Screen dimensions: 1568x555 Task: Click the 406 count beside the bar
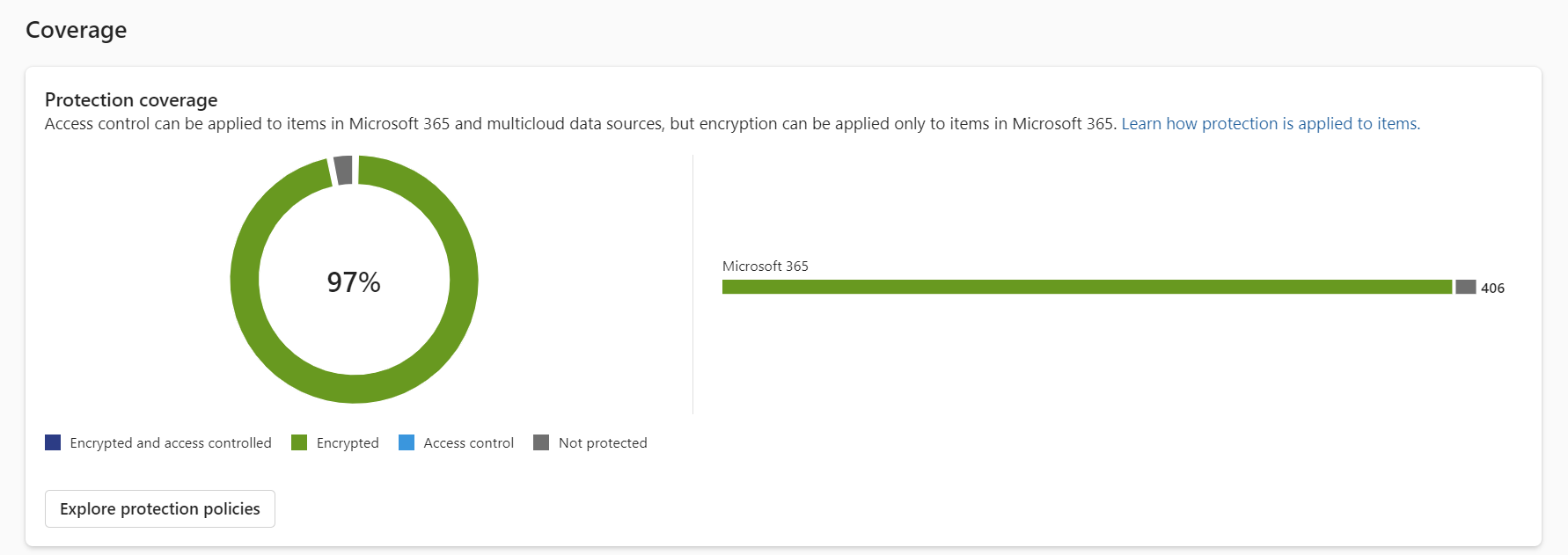1492,288
